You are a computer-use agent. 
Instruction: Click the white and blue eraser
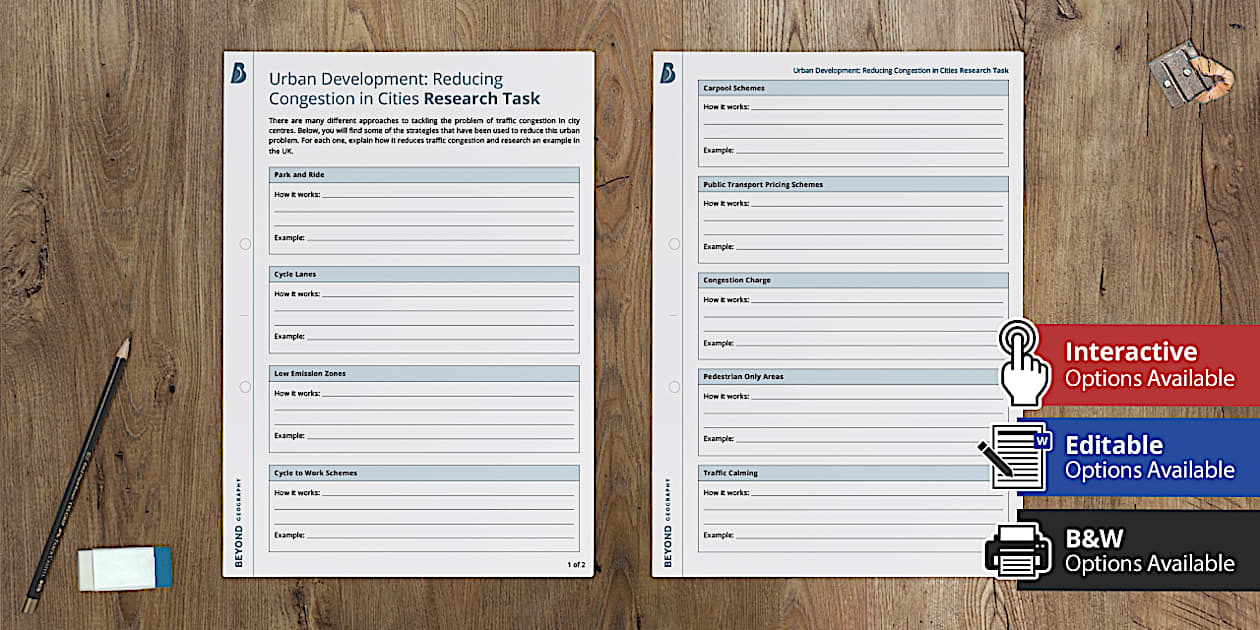tap(125, 566)
